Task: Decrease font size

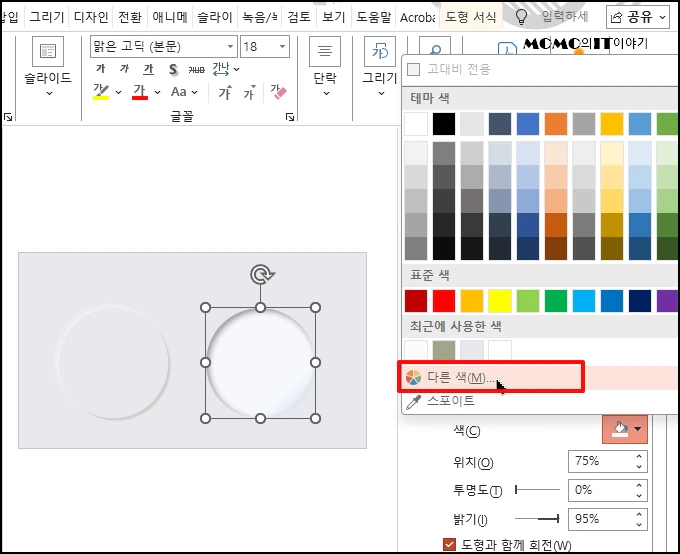Action: 249,92
